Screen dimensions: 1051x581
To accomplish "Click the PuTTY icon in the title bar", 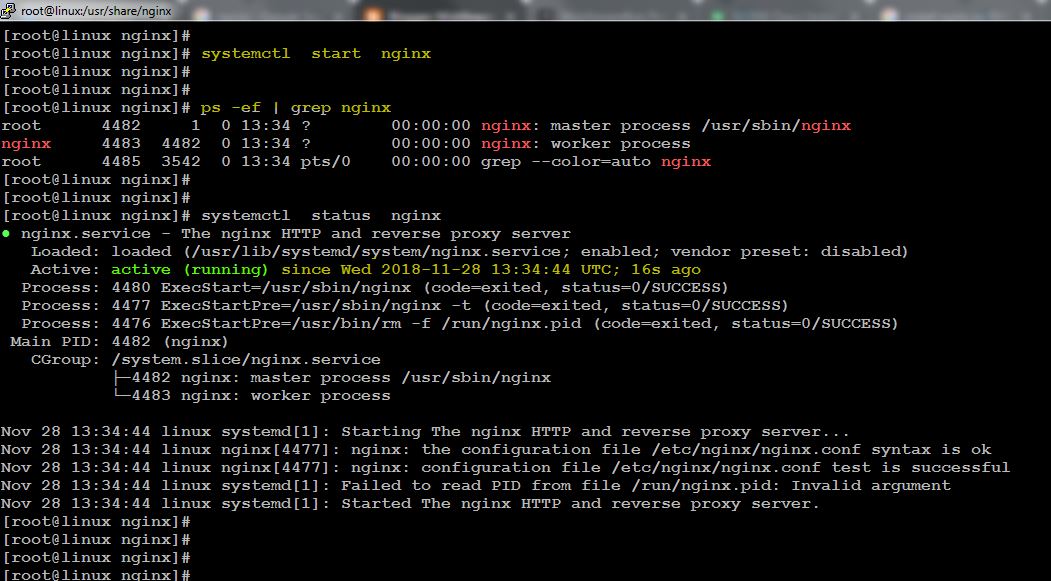I will click(x=8, y=10).
